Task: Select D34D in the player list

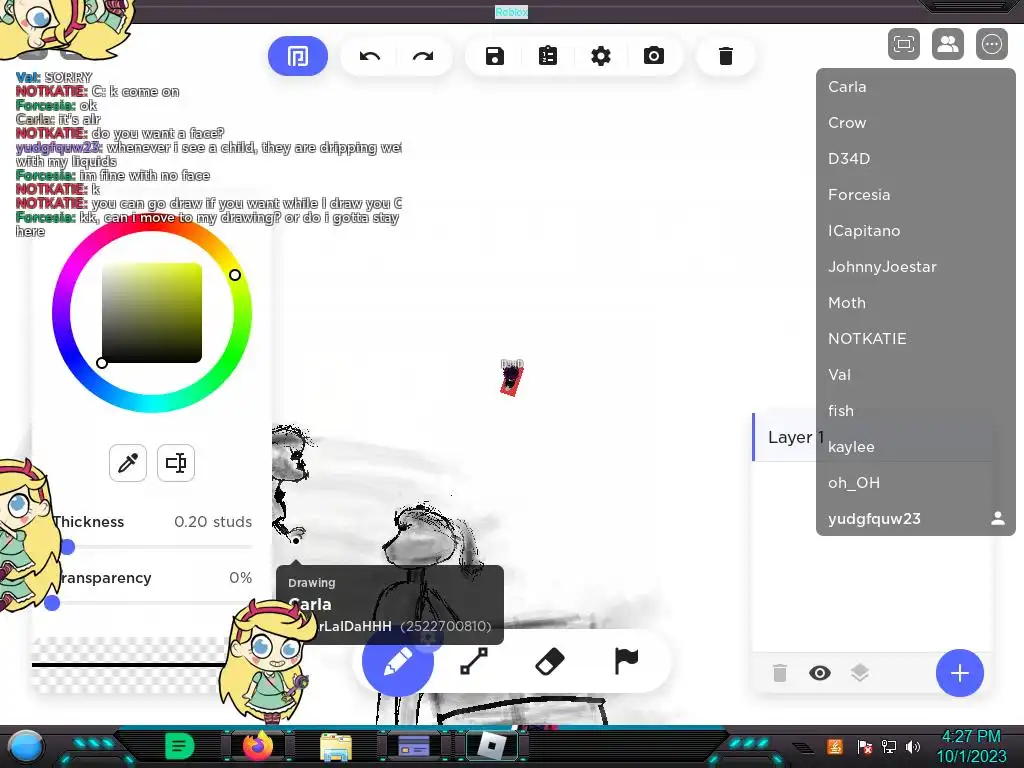Action: (x=916, y=159)
